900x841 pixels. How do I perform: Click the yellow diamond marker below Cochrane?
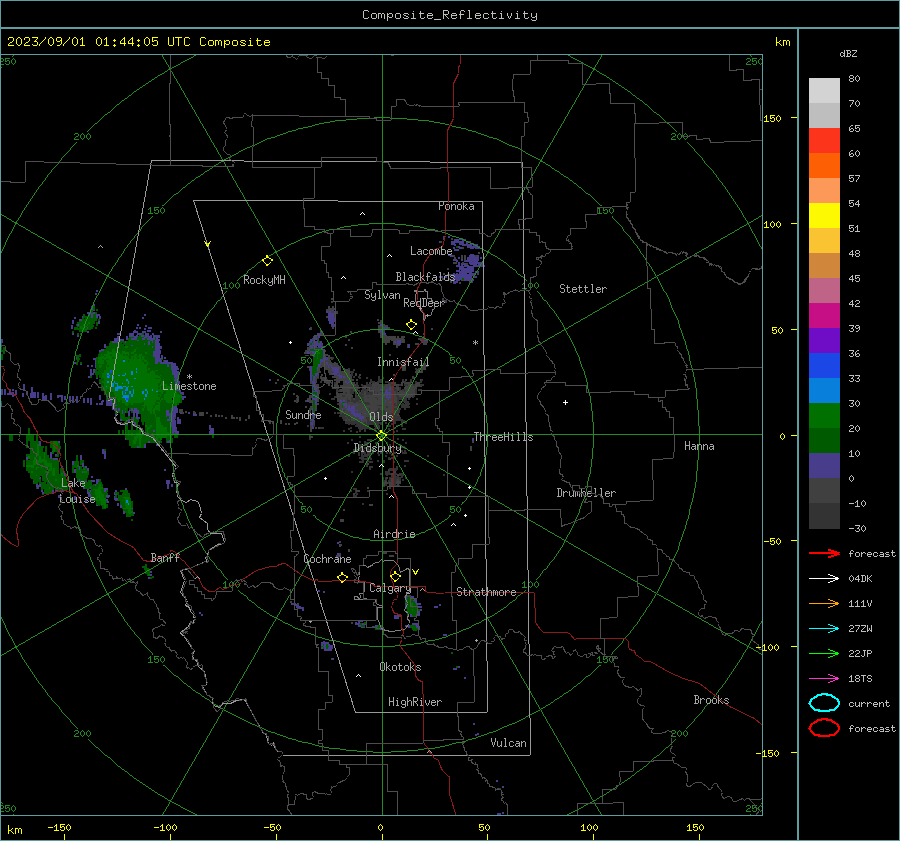pyautogui.click(x=343, y=577)
